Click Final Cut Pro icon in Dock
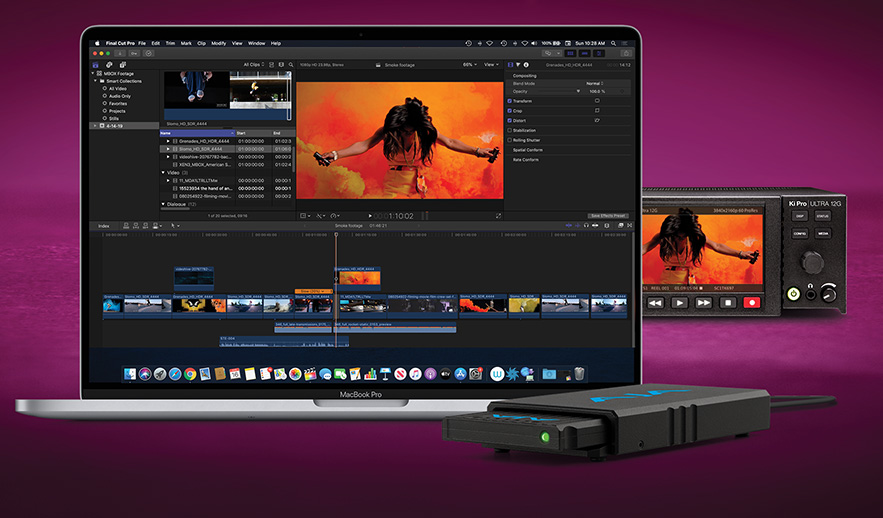 click(310, 374)
